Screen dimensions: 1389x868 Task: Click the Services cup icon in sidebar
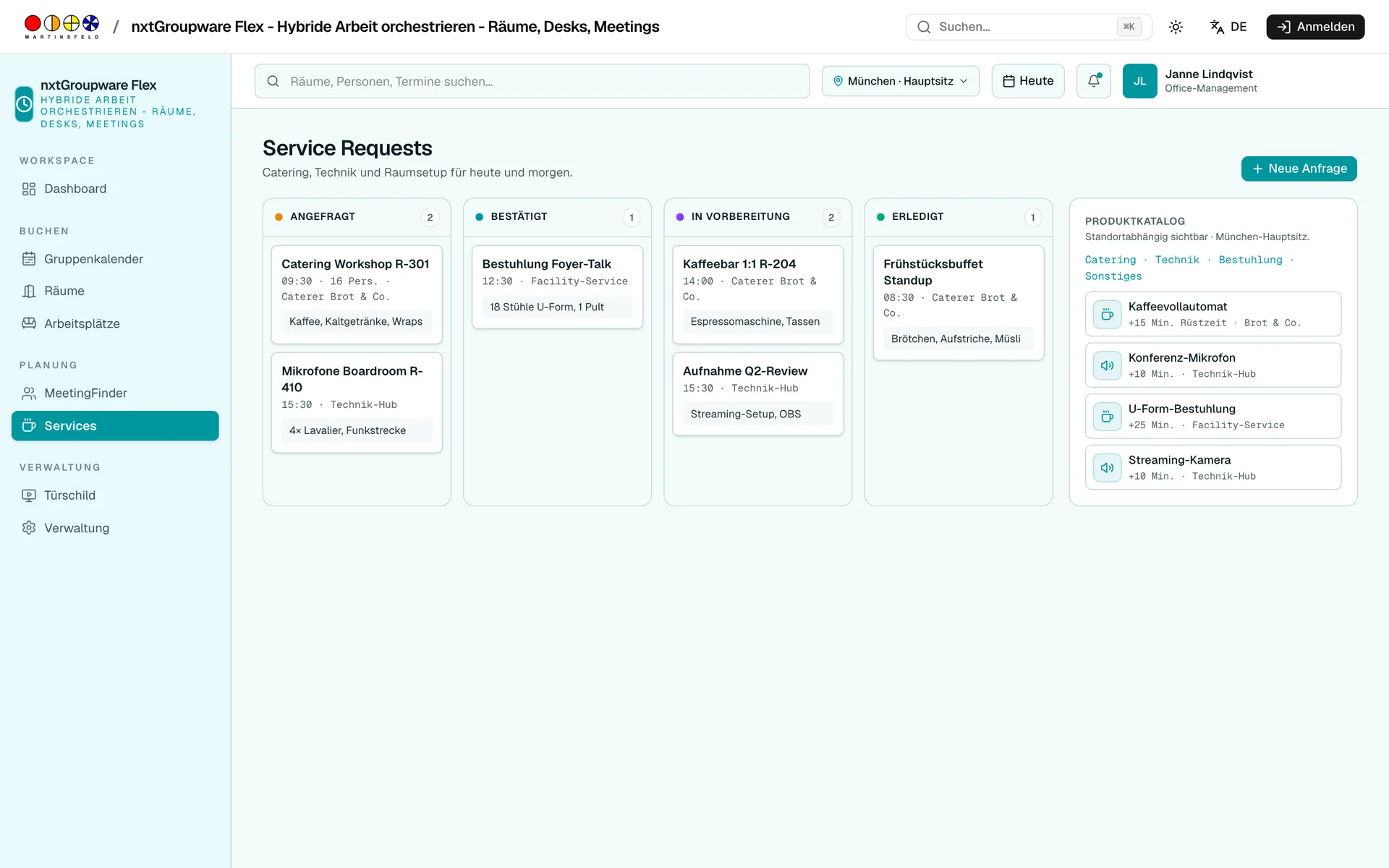(x=29, y=426)
